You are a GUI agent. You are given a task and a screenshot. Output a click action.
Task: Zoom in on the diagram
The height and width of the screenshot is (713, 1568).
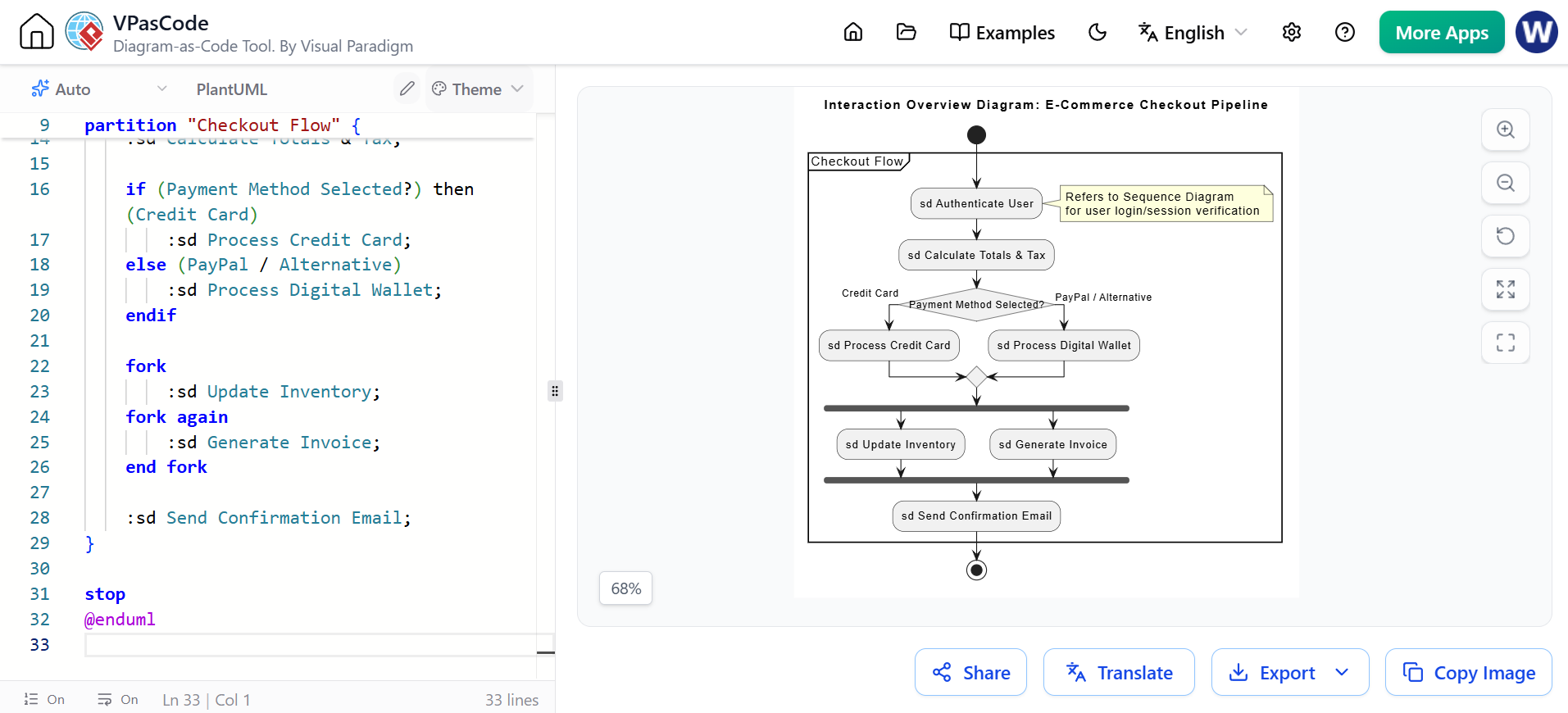point(1506,129)
